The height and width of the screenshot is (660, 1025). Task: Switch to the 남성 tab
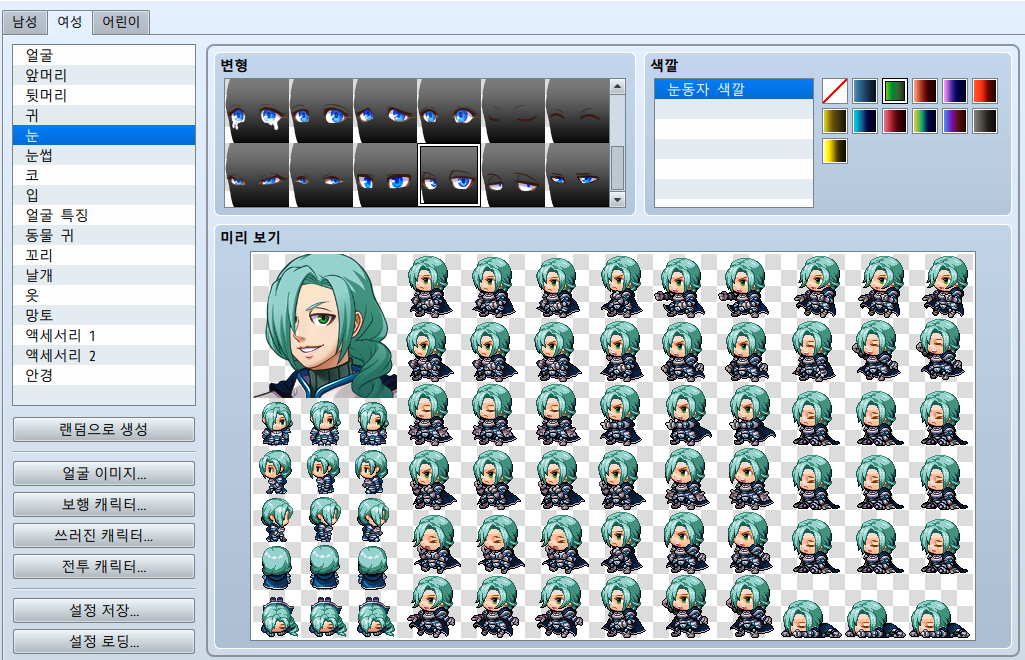25,22
